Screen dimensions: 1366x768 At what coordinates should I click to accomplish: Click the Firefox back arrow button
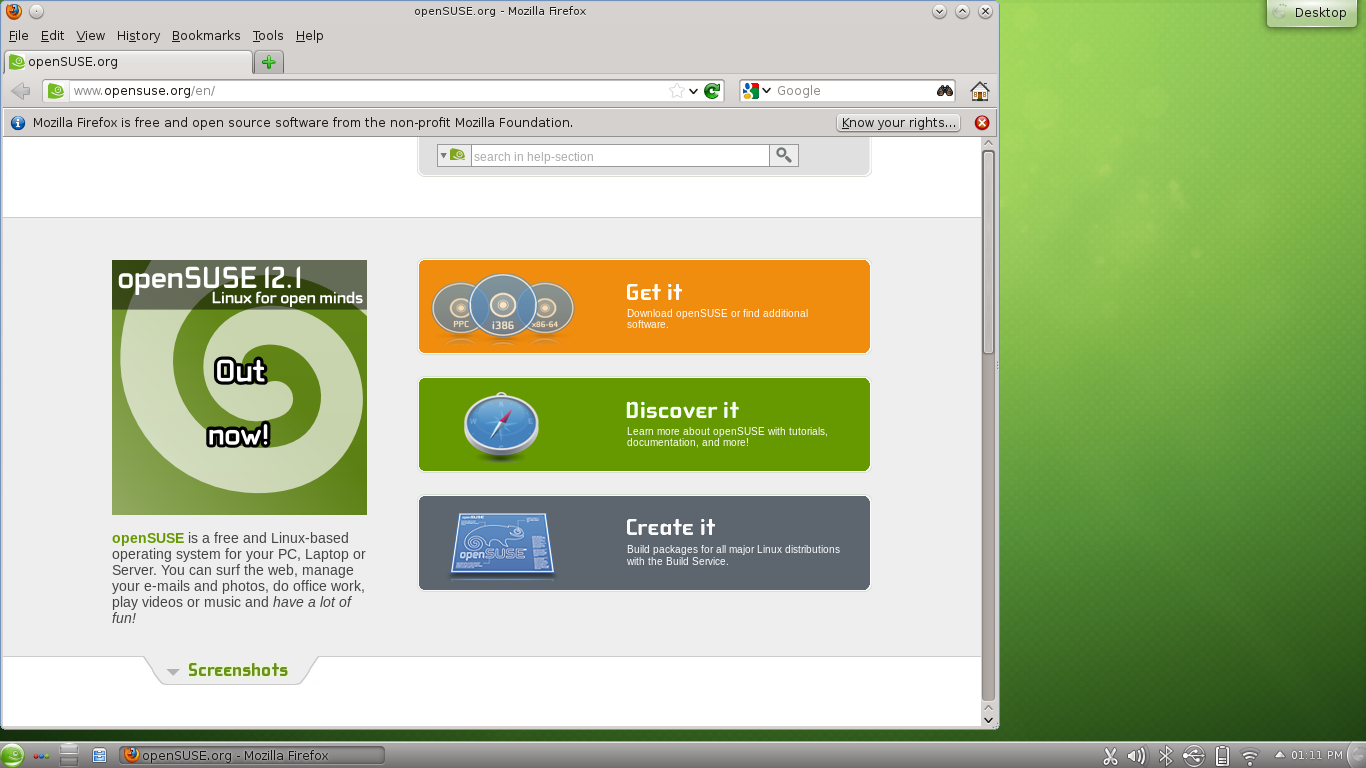pyautogui.click(x=20, y=91)
